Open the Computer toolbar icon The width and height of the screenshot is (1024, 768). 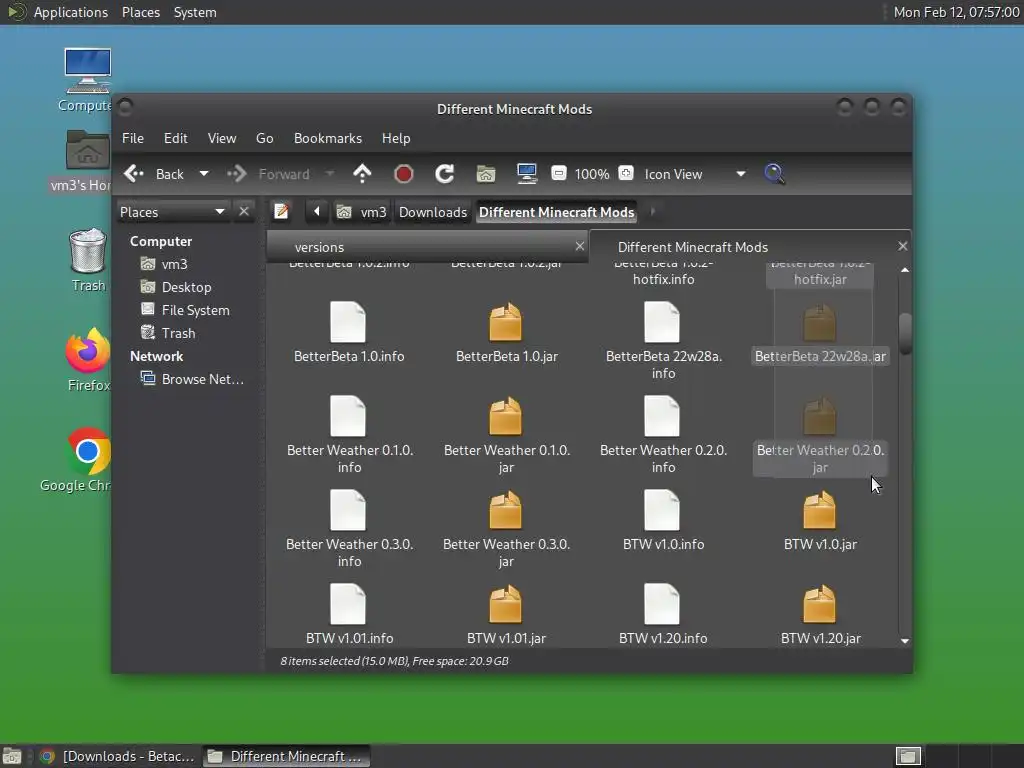point(527,174)
